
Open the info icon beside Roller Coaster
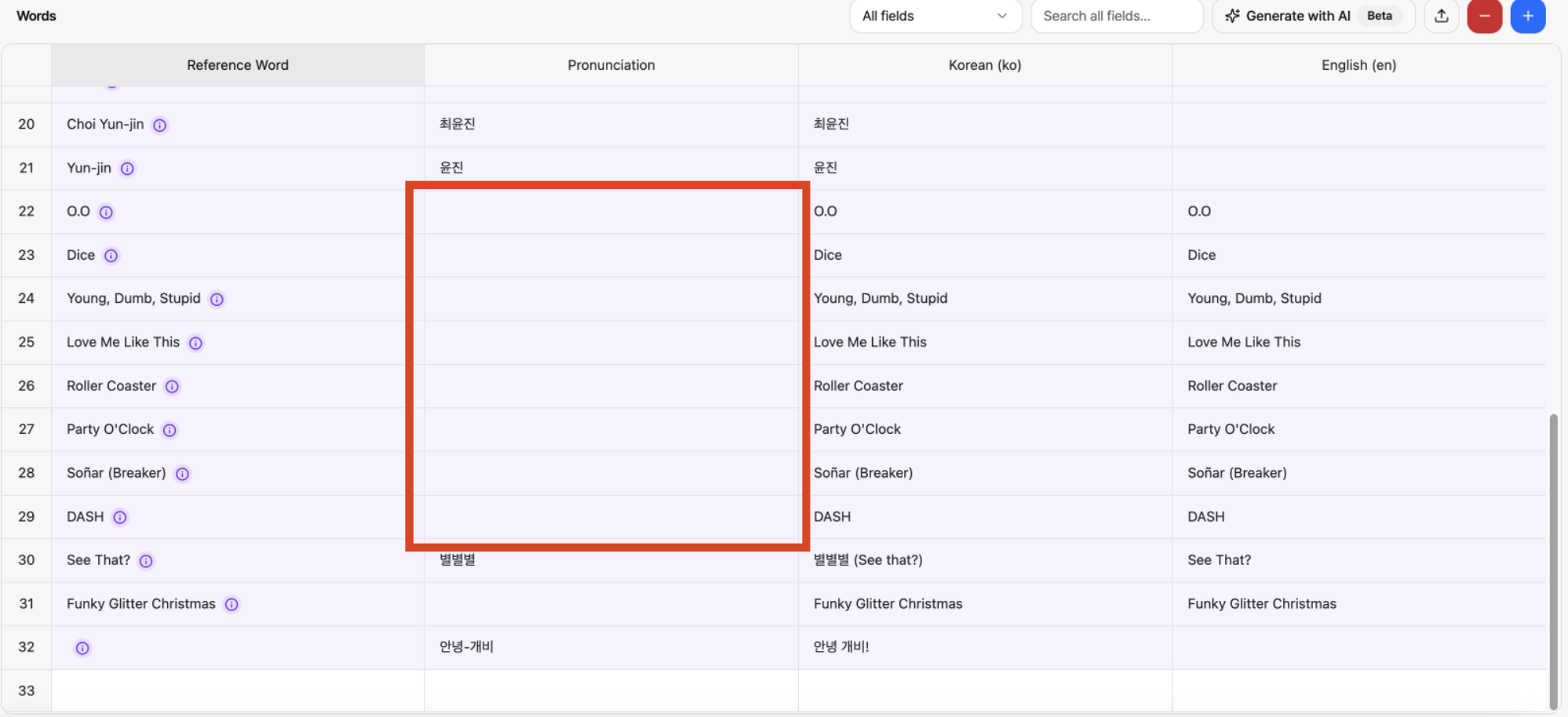pos(172,386)
